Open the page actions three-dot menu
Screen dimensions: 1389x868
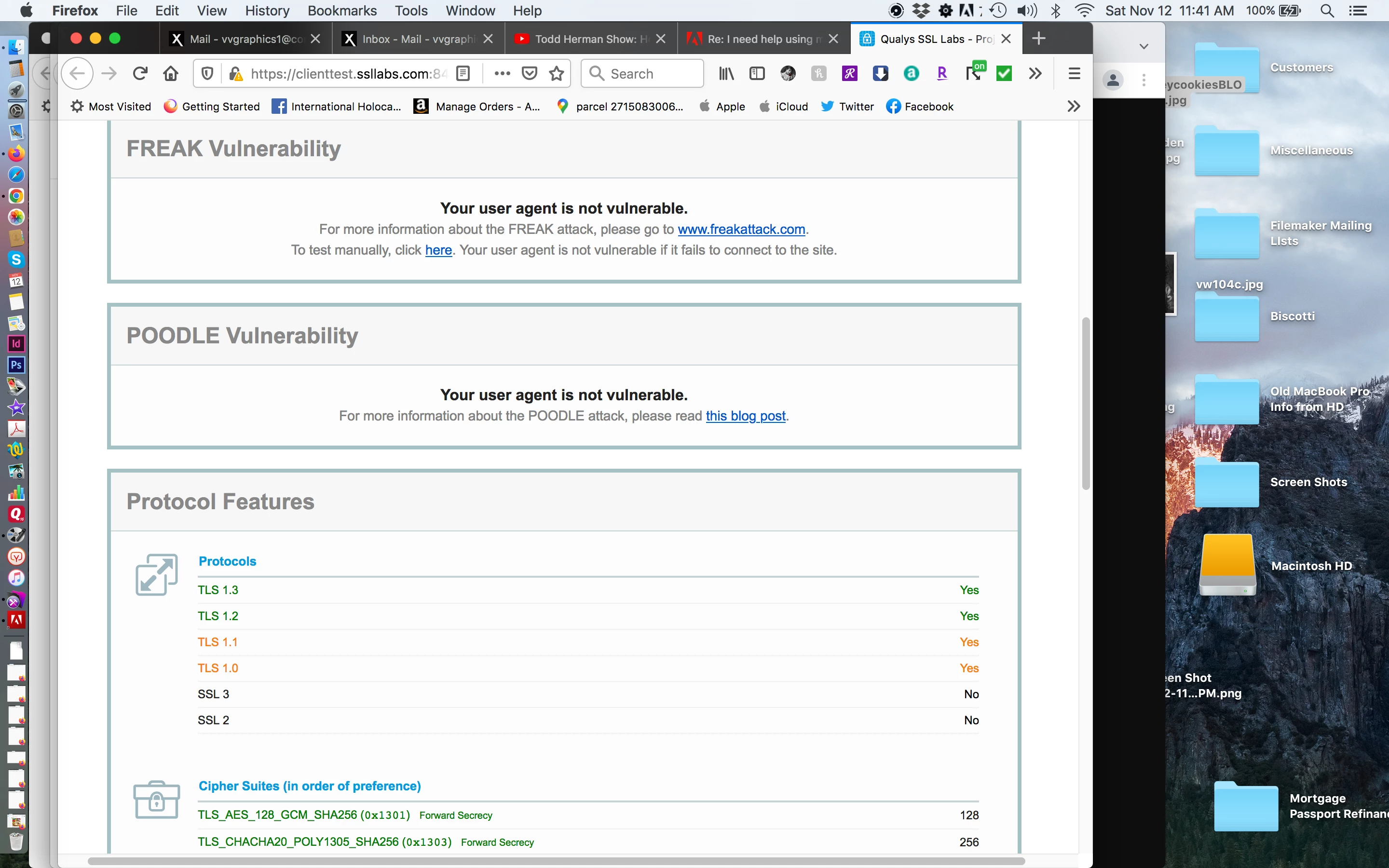[x=502, y=73]
